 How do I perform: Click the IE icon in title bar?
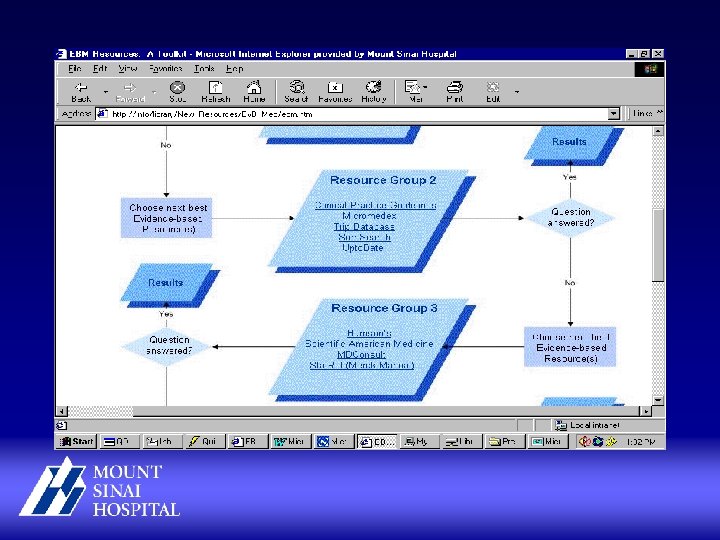pos(62,54)
